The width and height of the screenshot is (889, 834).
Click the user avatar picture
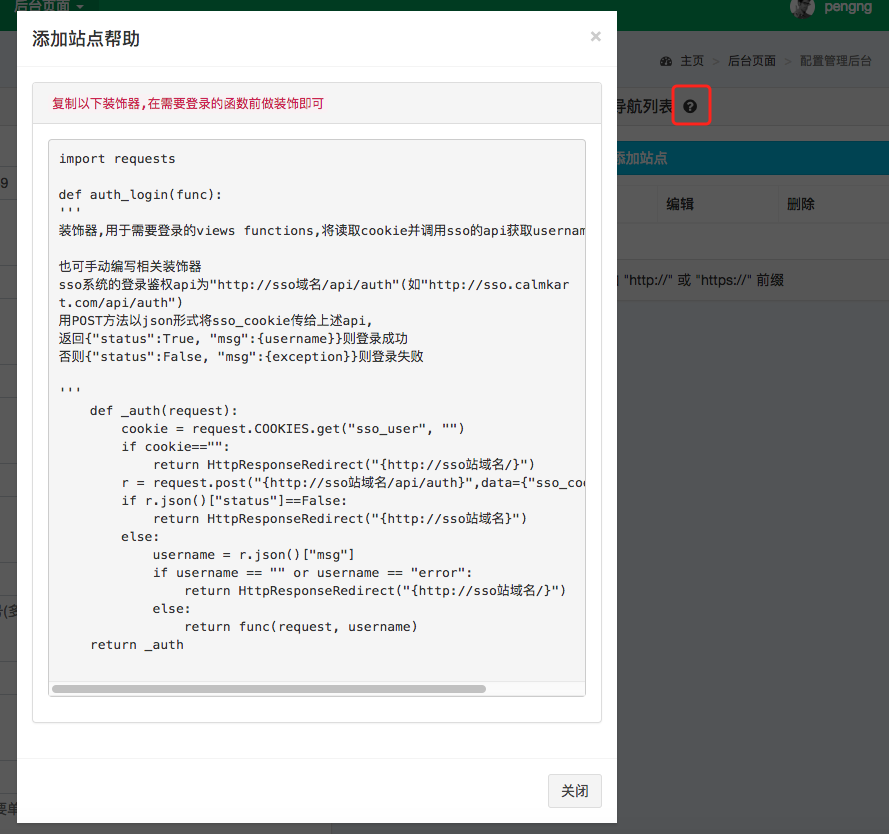801,7
